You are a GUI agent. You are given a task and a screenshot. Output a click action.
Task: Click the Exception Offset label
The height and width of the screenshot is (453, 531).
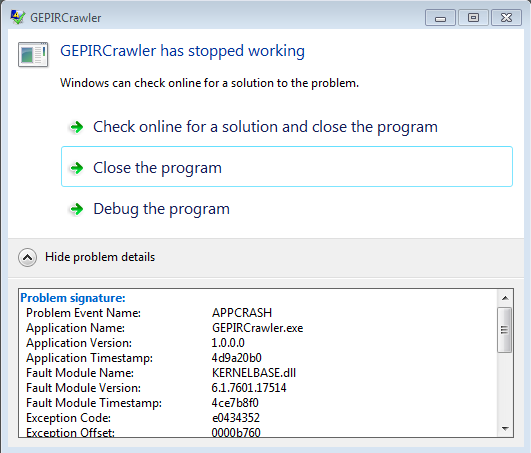click(x=70, y=432)
